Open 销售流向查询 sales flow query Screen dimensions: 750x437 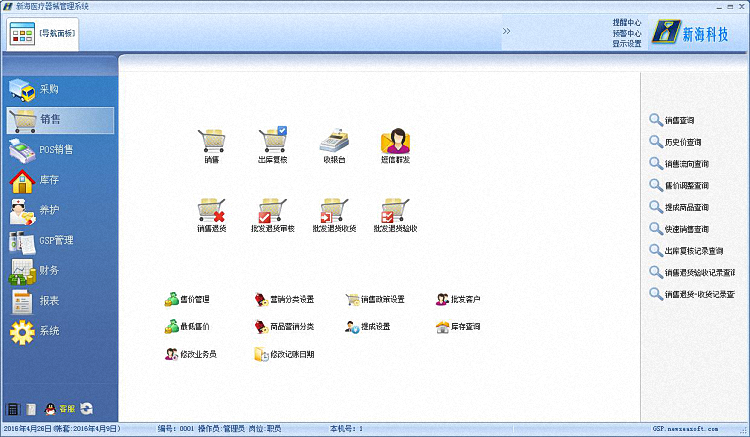click(679, 164)
